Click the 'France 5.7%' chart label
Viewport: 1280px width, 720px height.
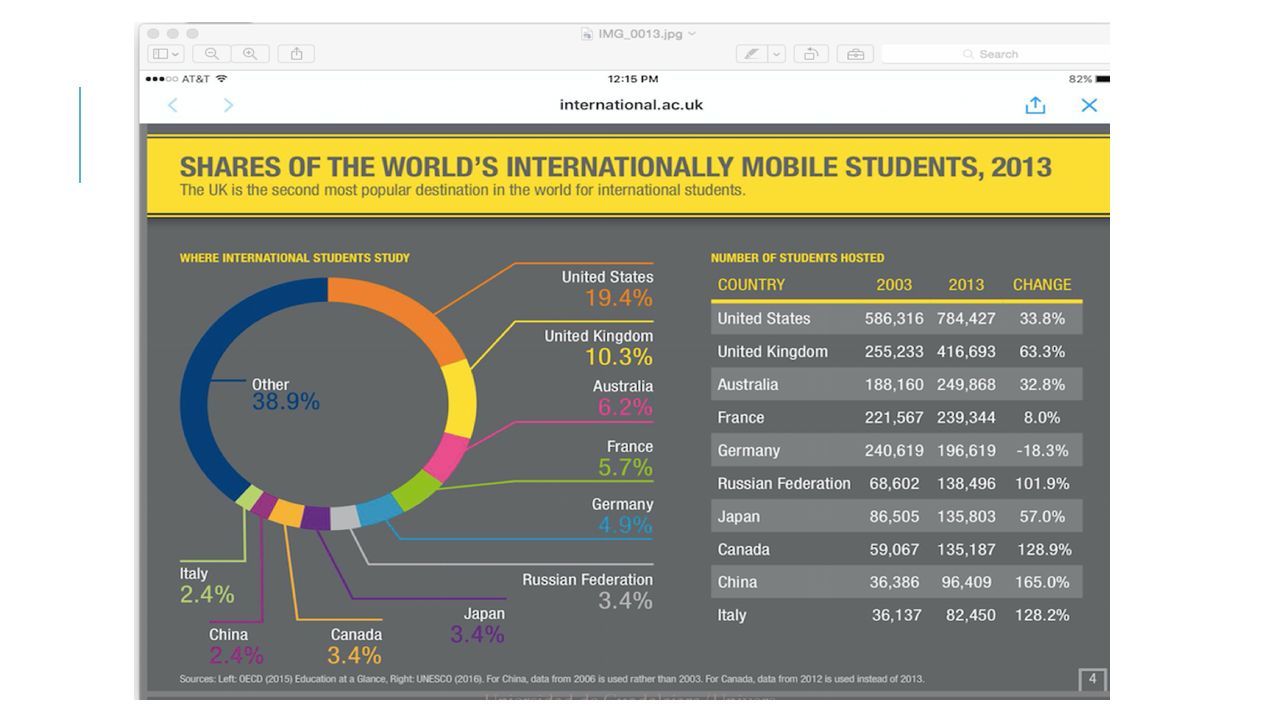click(626, 457)
